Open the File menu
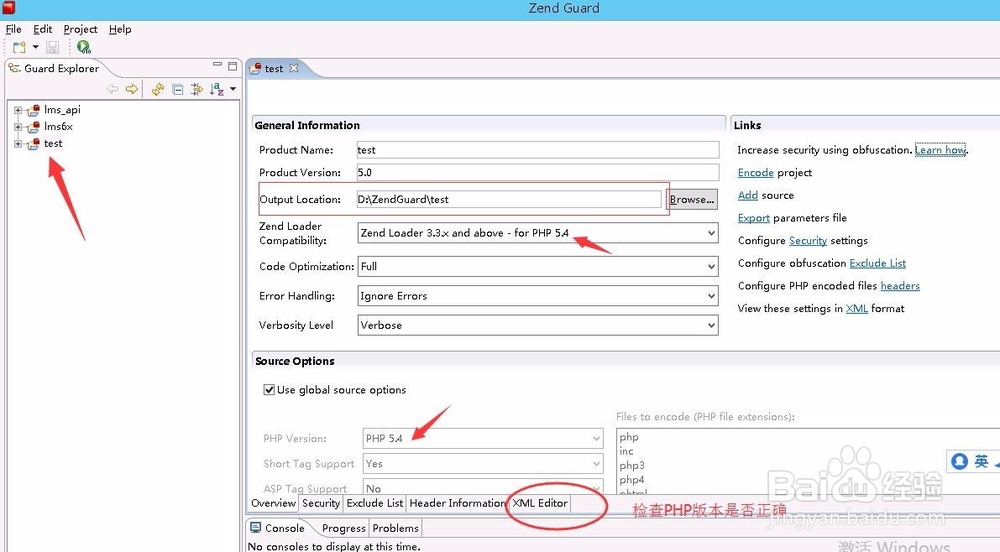 (13, 29)
